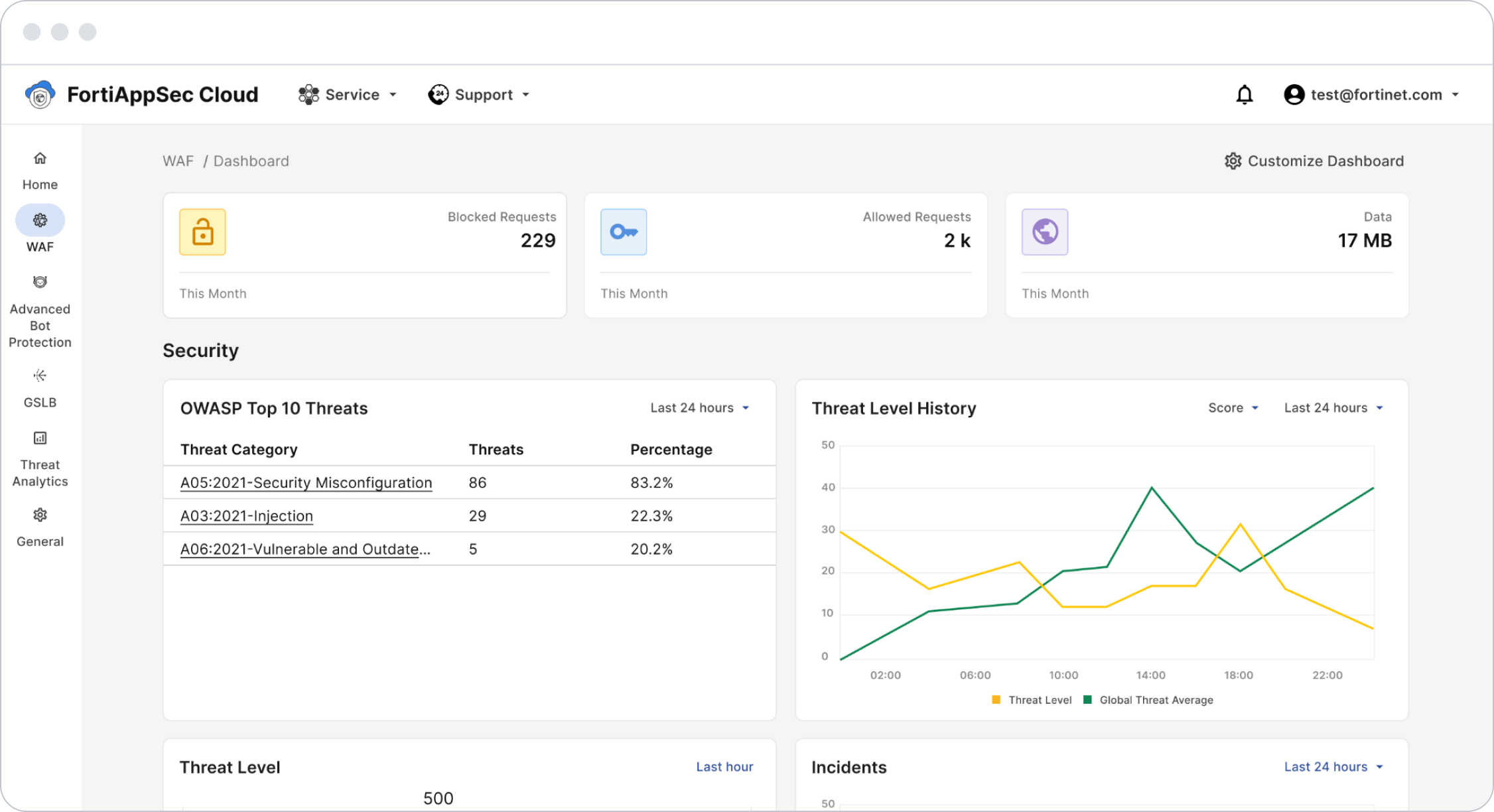1494x812 pixels.
Task: Open Threat Analytics panel
Action: (x=40, y=458)
